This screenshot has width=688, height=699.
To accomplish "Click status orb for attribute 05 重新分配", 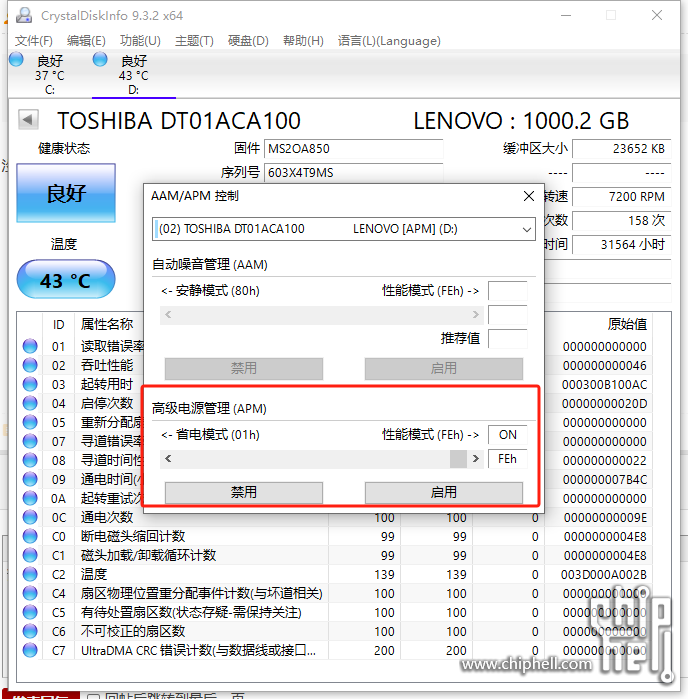I will (x=30, y=422).
